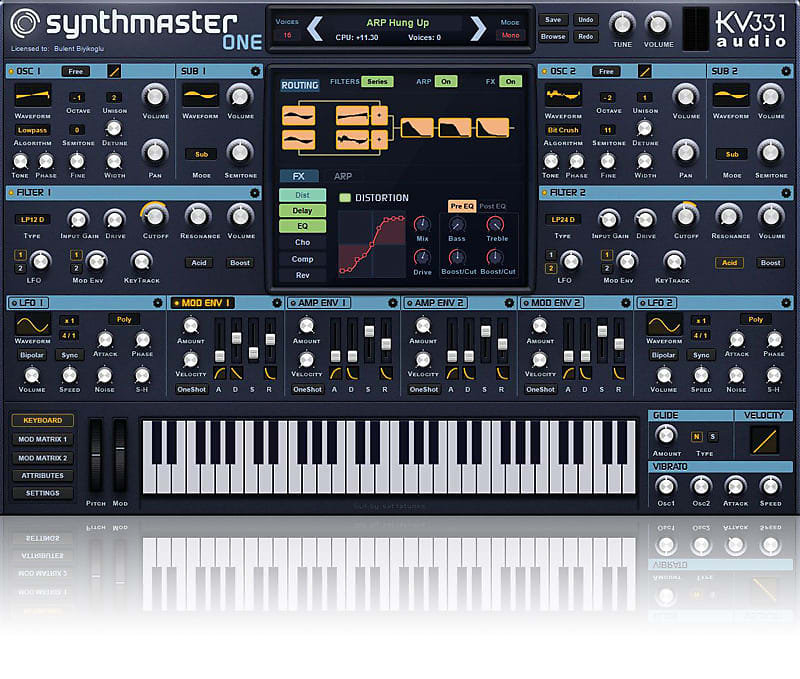Select the Post EQ tab
Viewport: 800px width, 679px height.
tap(494, 205)
